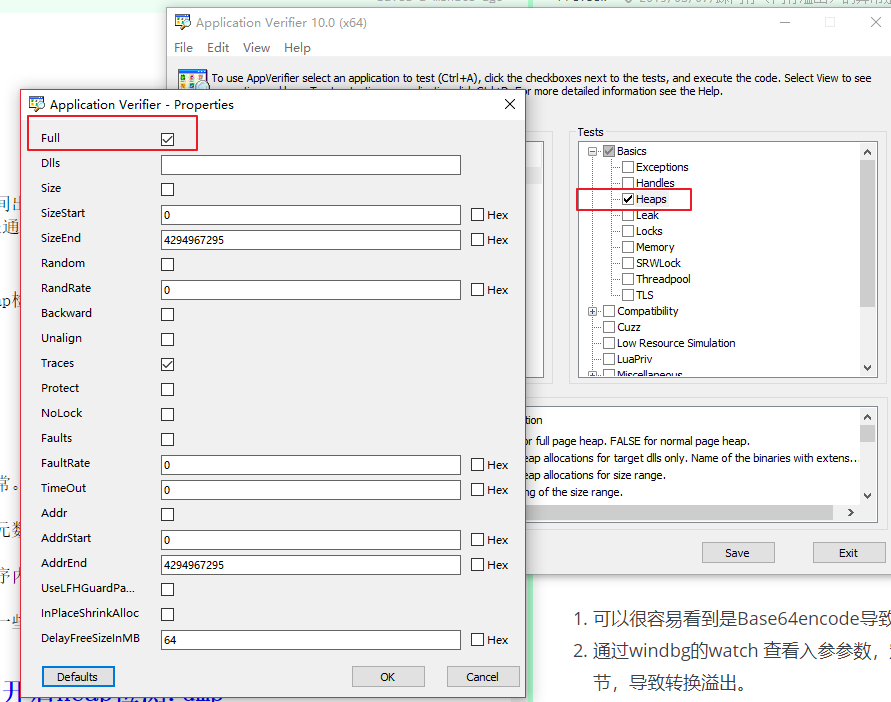The width and height of the screenshot is (891, 702).
Task: Click the SizeEnd value field
Action: pyautogui.click(x=311, y=240)
